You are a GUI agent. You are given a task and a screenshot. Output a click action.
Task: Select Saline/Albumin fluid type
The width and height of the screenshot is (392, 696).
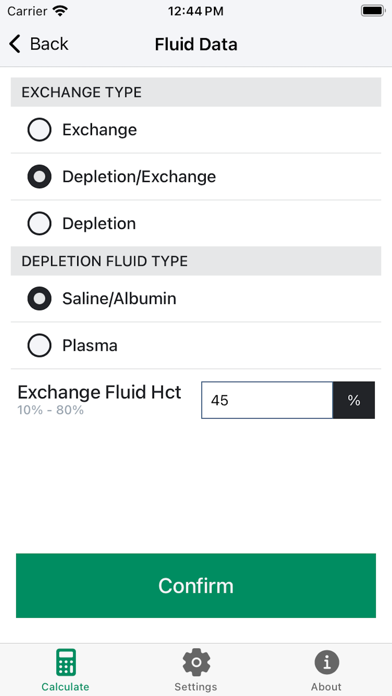pos(40,298)
